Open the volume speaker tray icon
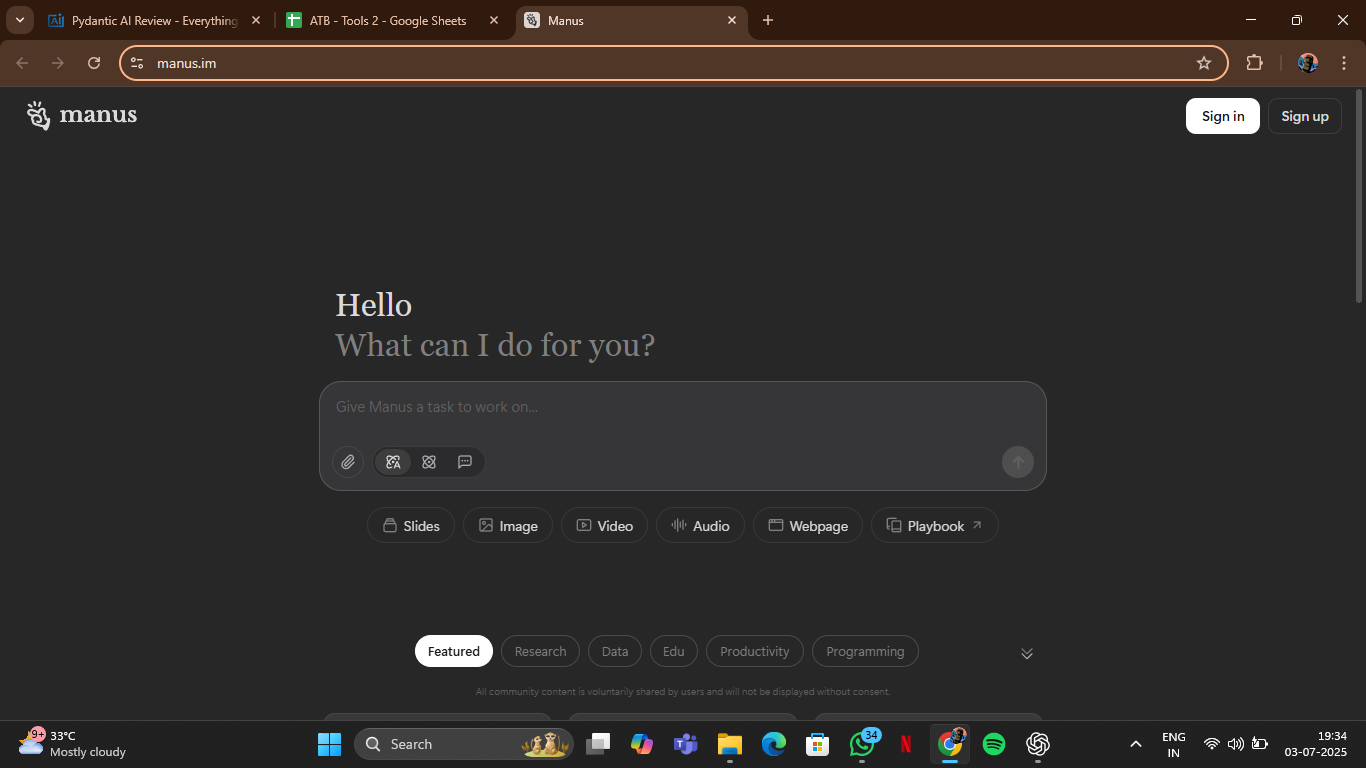This screenshot has height=768, width=1366. pyautogui.click(x=1235, y=744)
